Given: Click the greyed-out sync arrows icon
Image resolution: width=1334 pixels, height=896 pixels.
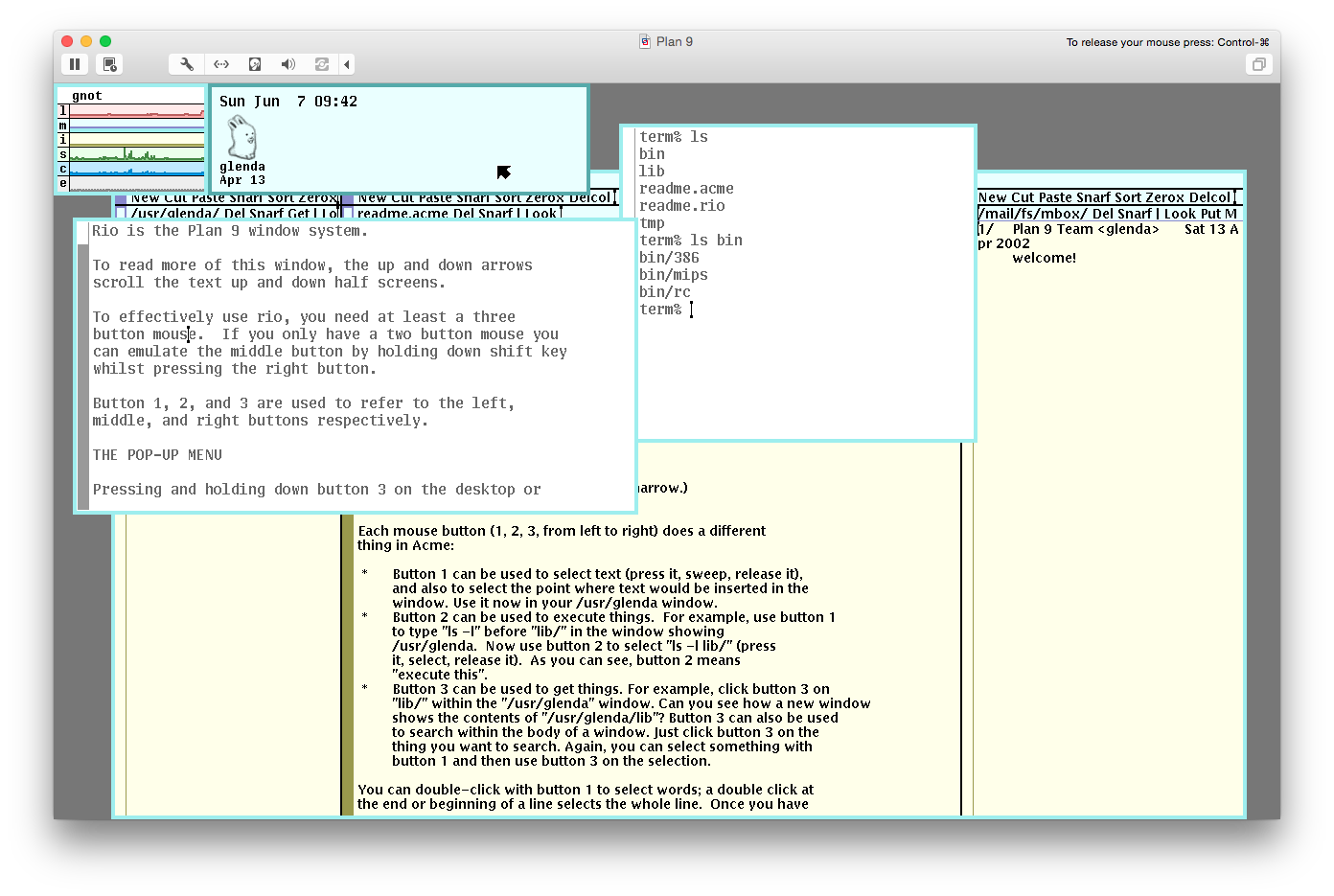Looking at the screenshot, I should (322, 64).
